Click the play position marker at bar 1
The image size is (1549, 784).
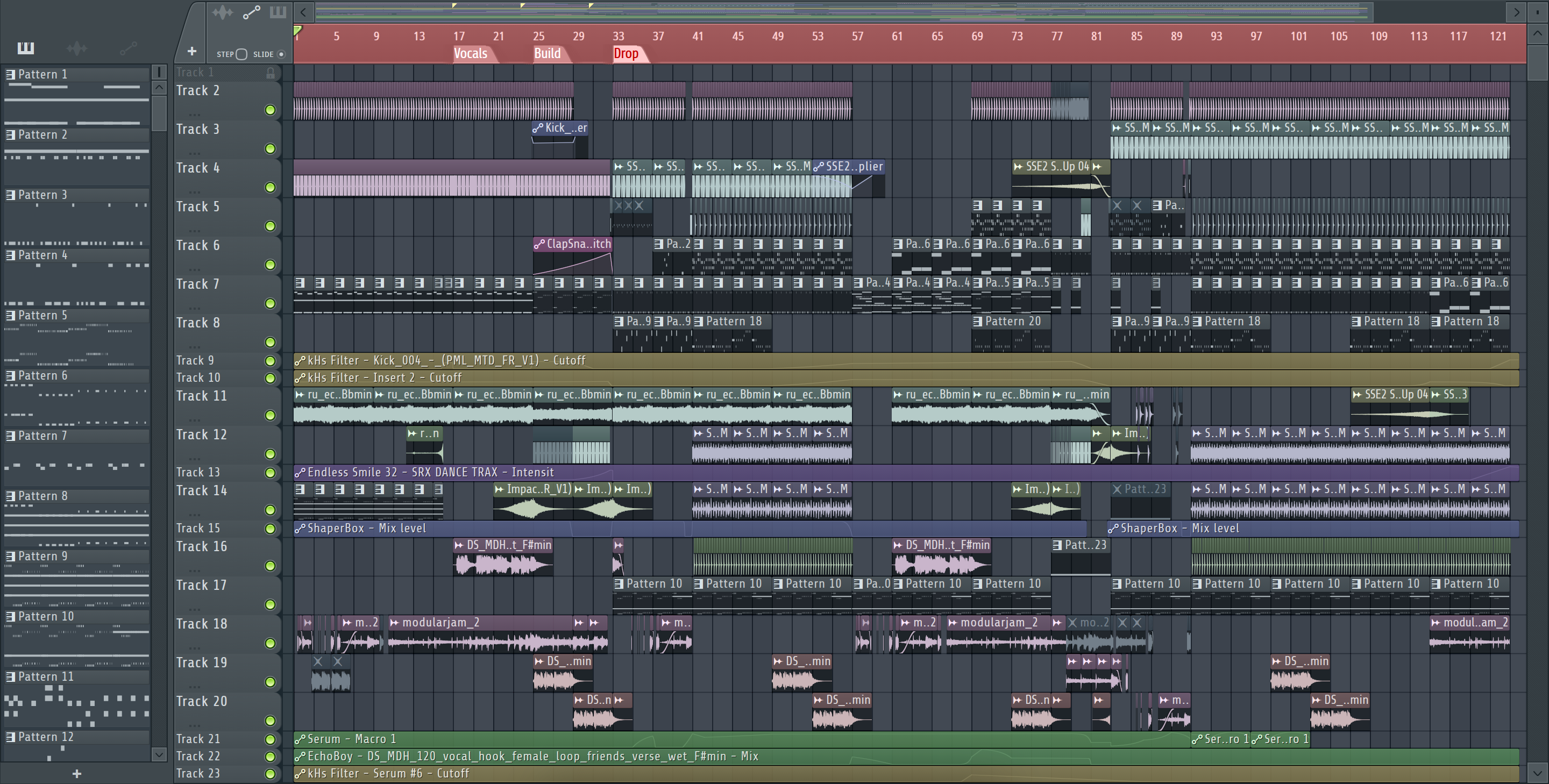coord(297,31)
